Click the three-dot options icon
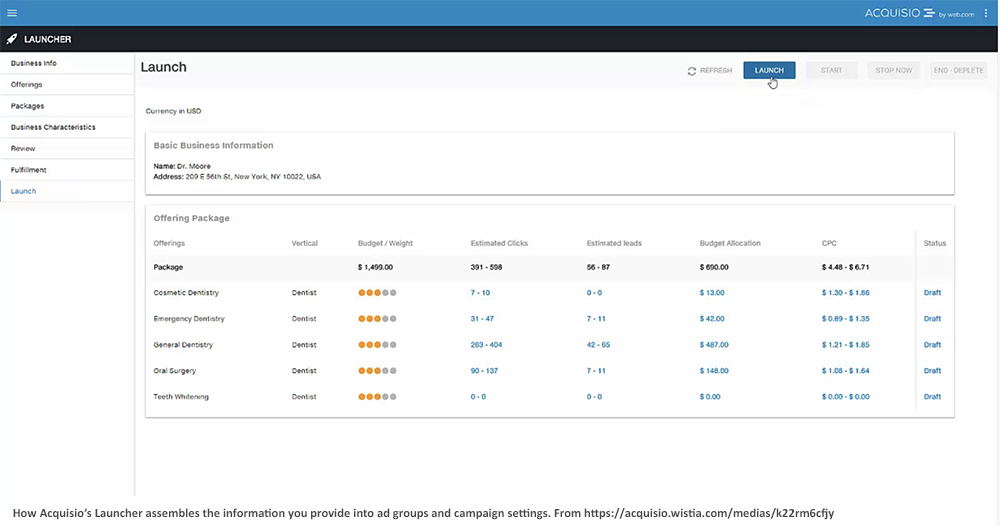Viewport: 1000px width, 526px height. coord(986,13)
